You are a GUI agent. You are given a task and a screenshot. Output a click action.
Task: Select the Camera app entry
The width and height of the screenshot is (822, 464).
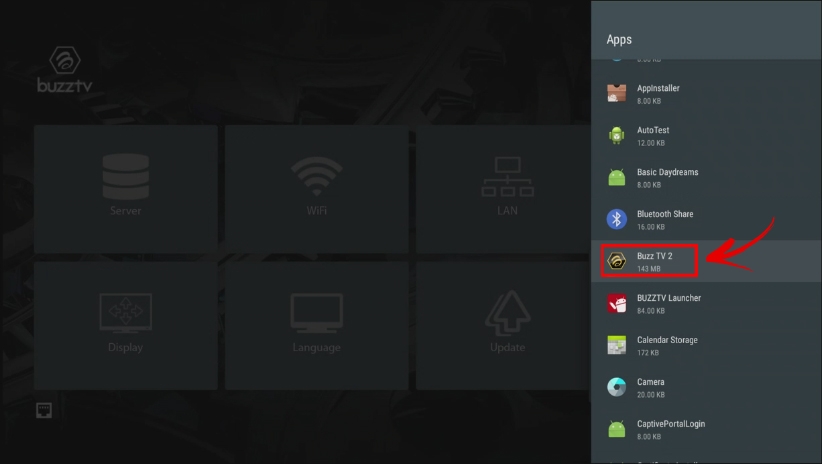[706, 387]
